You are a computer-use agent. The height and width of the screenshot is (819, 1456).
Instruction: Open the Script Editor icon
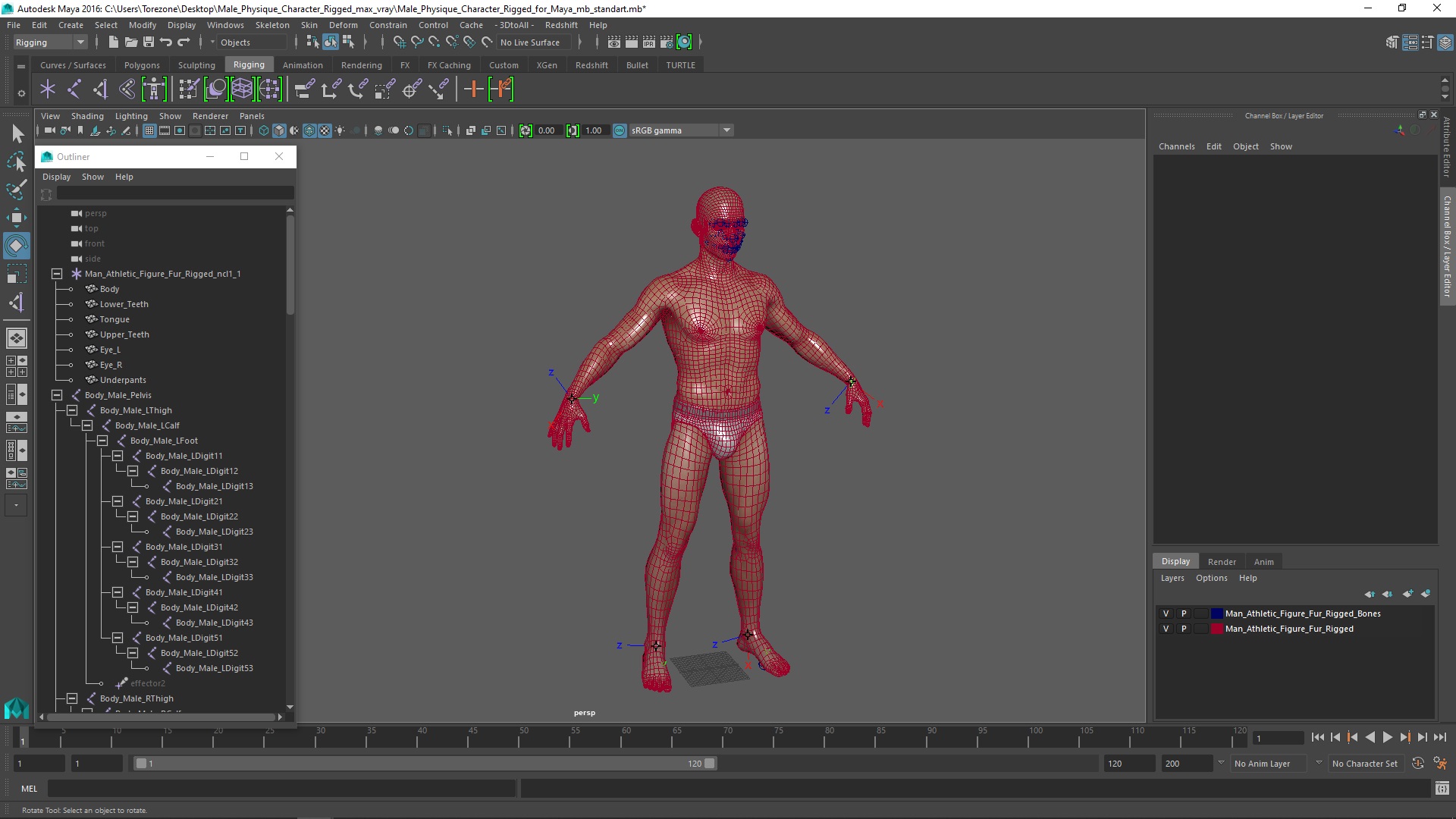point(1442,789)
